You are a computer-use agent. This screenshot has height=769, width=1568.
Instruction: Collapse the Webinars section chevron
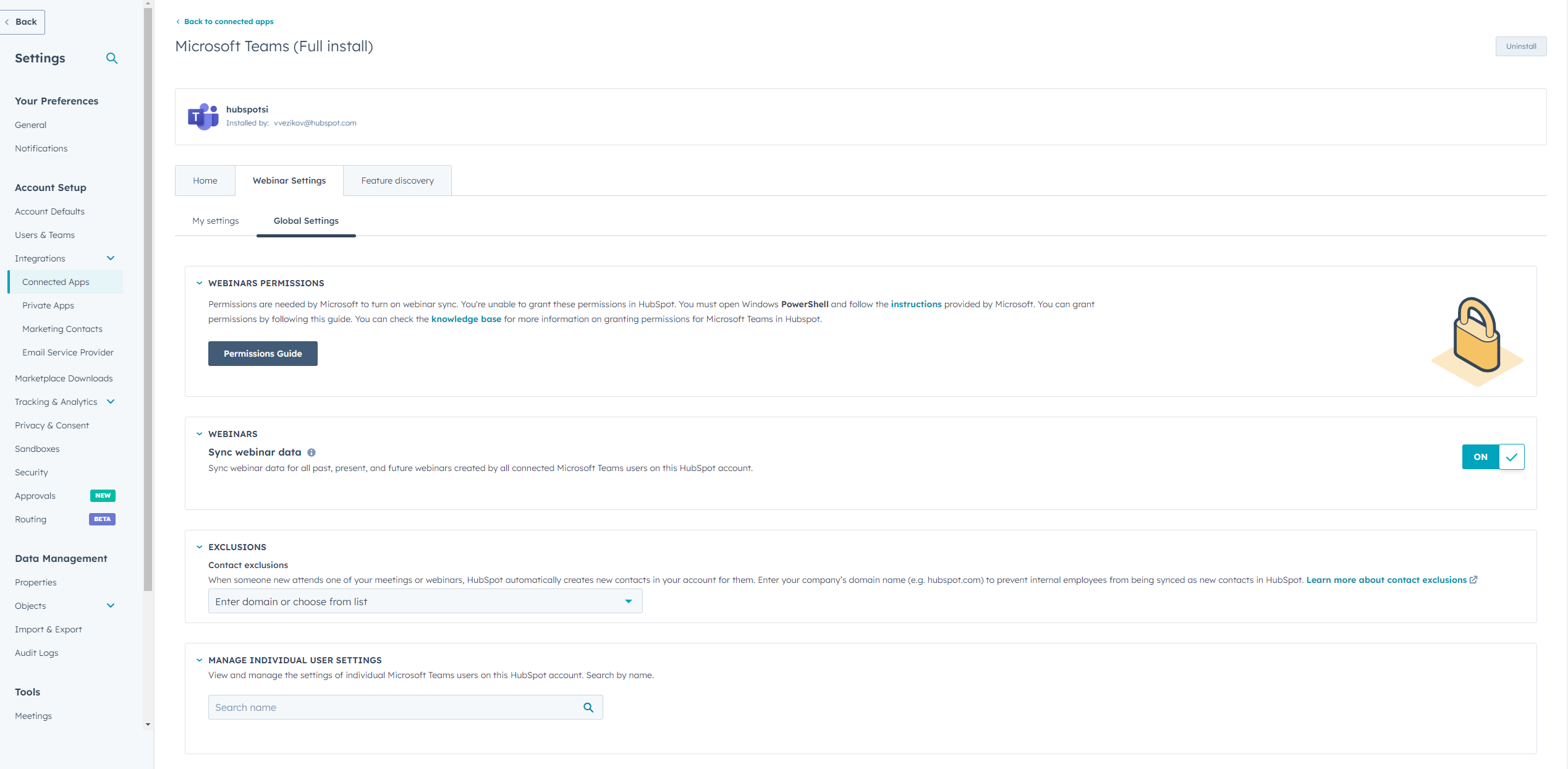pyautogui.click(x=200, y=434)
